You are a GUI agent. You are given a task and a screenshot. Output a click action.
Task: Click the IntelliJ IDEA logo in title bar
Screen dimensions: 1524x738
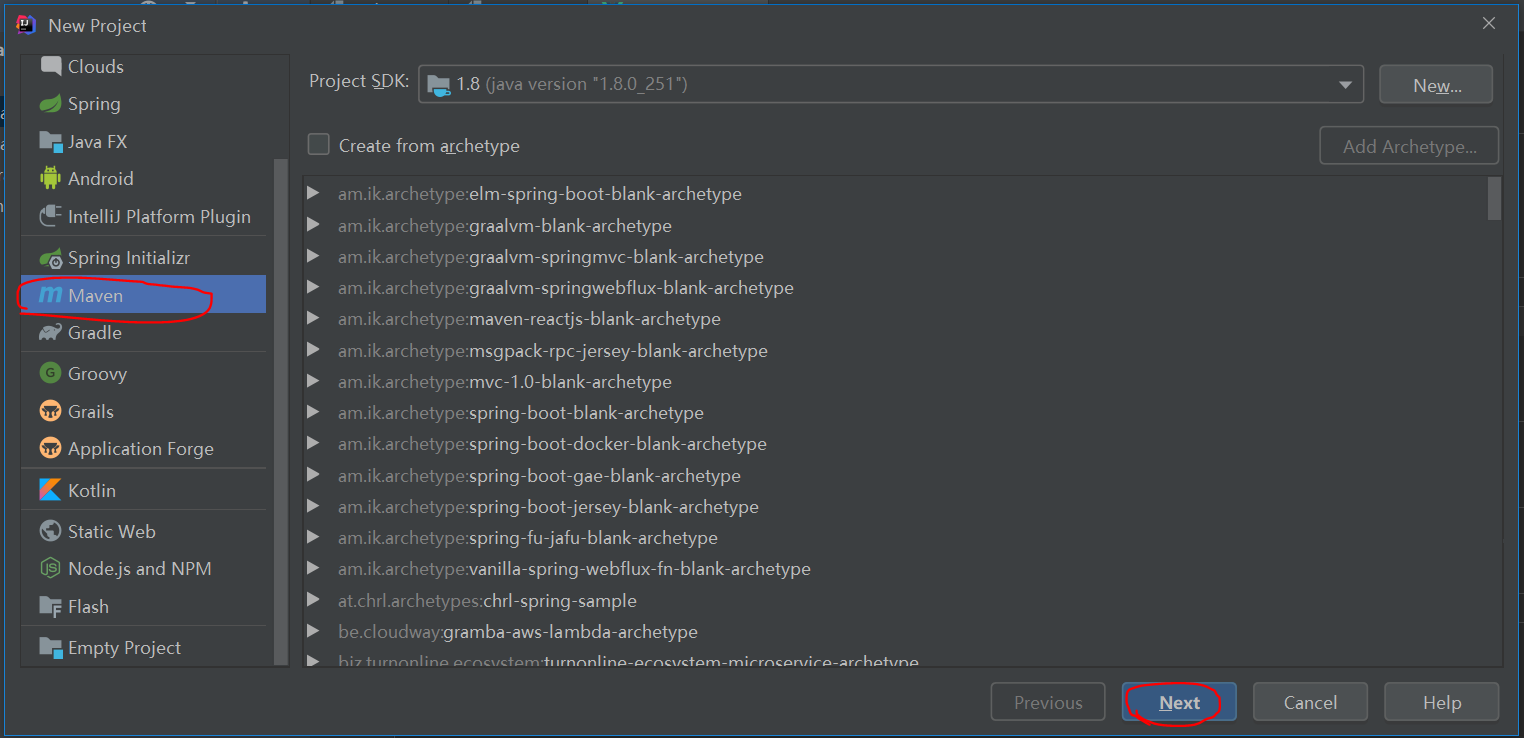pyautogui.click(x=26, y=25)
